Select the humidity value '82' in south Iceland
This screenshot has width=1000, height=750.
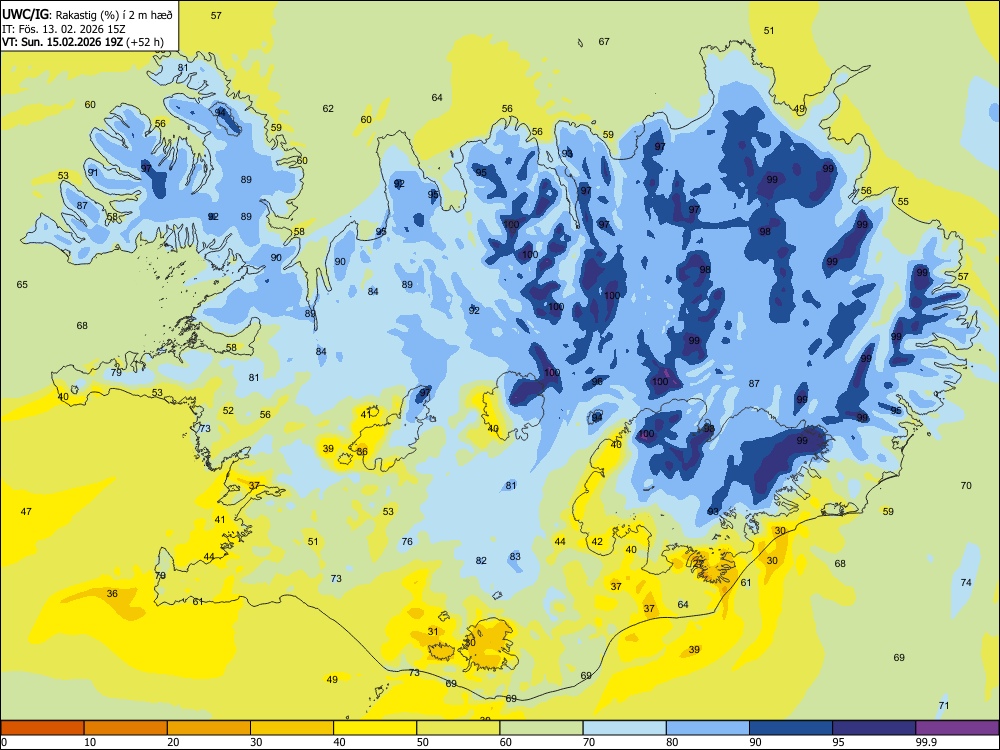pyautogui.click(x=481, y=561)
